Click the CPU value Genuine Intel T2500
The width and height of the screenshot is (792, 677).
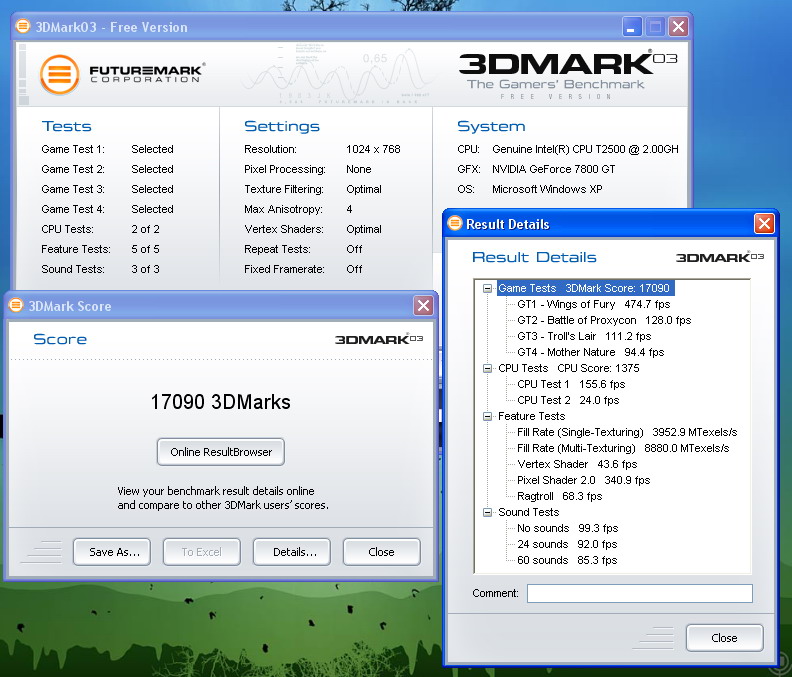[585, 149]
